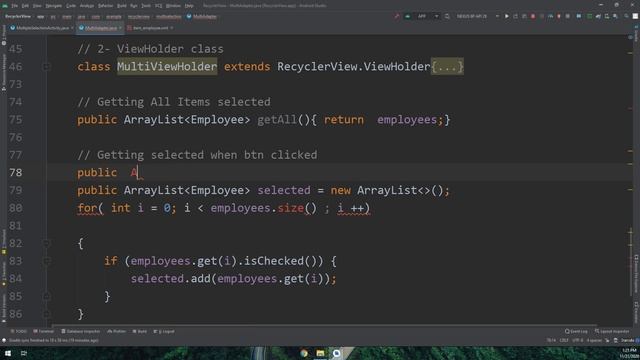Open the Layout Inspector
Screen dimensions: 640x360
tap(612, 331)
